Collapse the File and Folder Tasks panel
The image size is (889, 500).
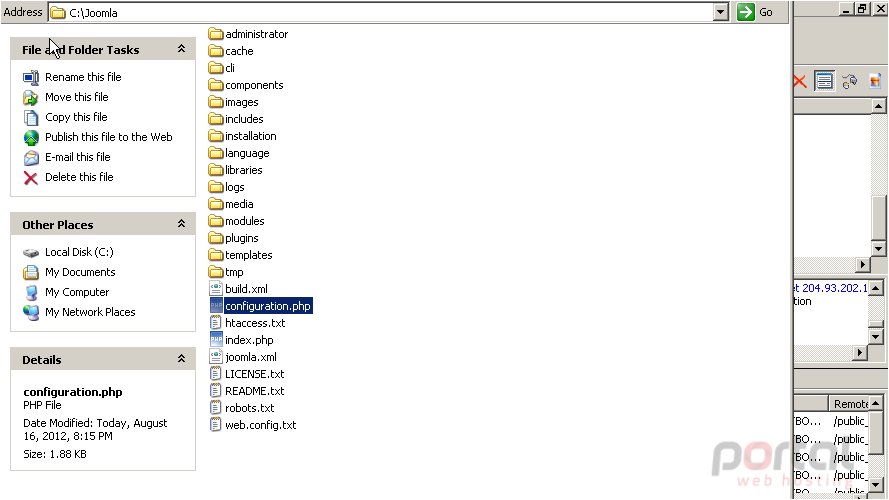point(181,49)
